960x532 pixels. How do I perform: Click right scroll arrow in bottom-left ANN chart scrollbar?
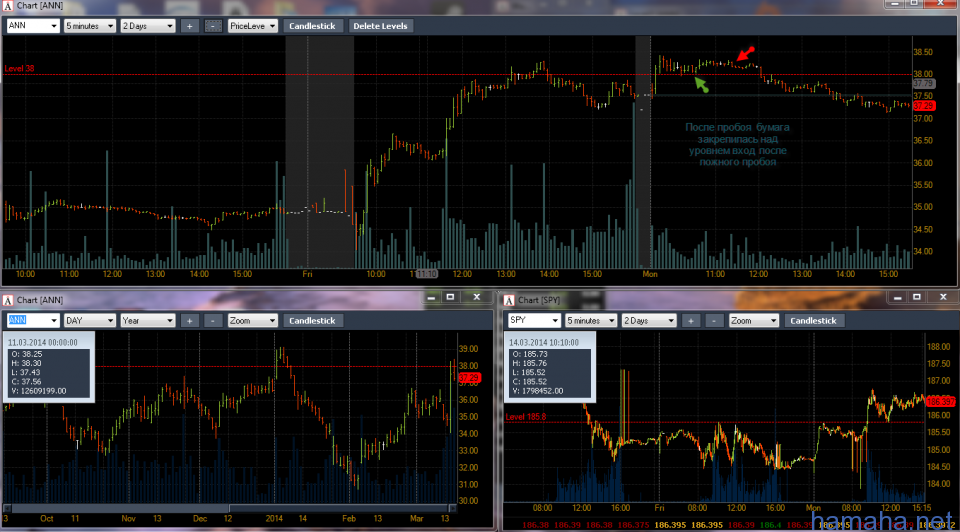coord(452,508)
